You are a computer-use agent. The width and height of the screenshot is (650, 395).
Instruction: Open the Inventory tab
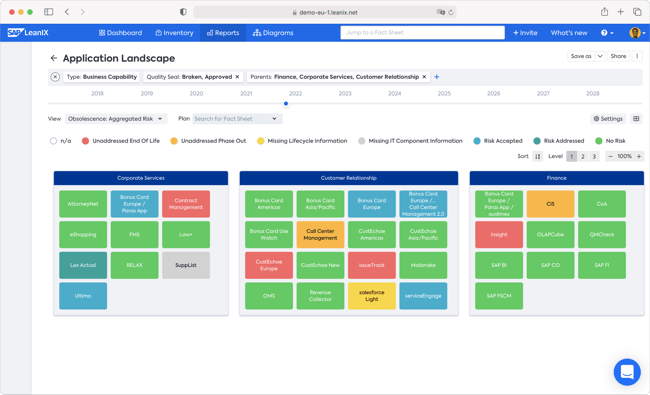[x=174, y=33]
